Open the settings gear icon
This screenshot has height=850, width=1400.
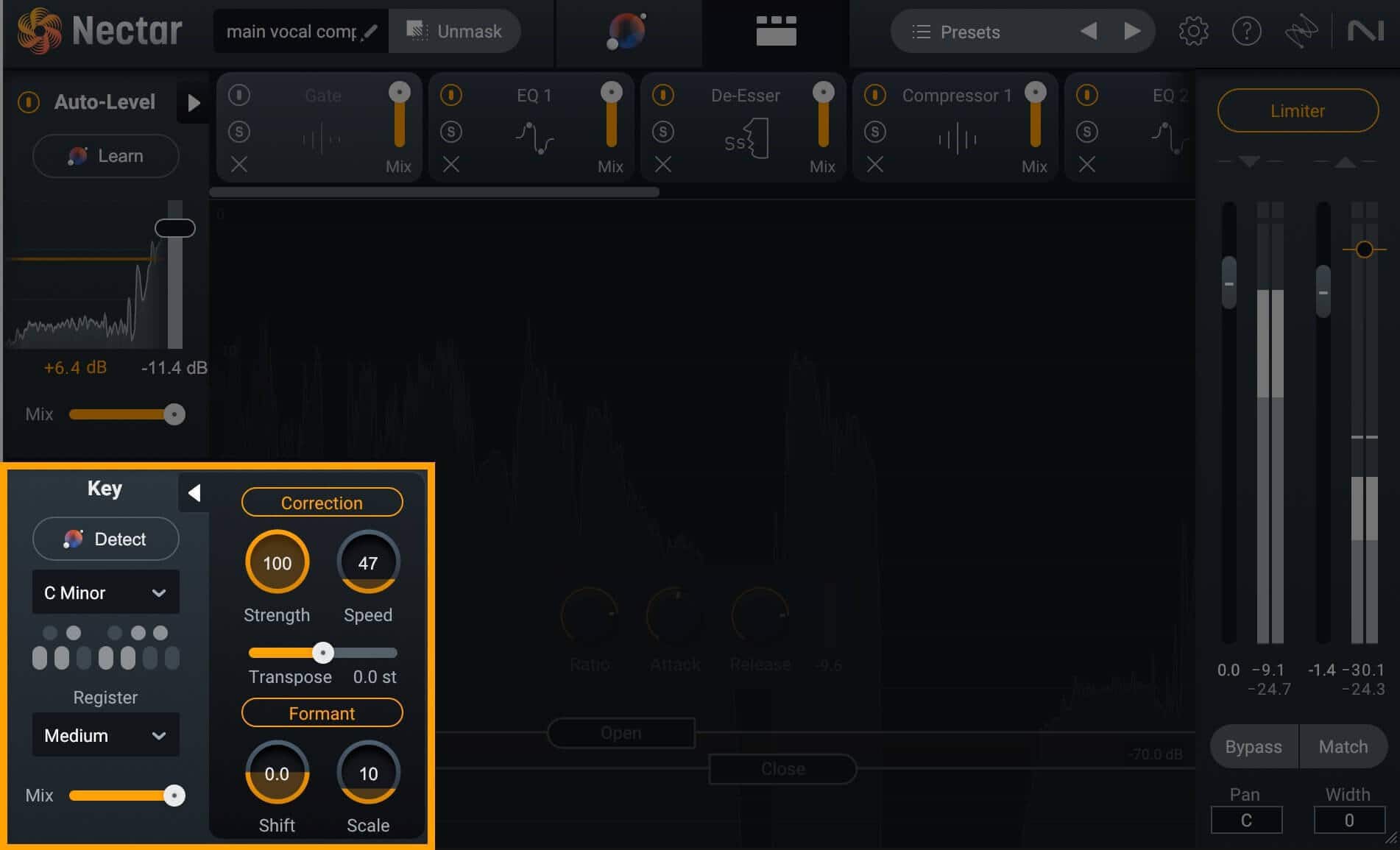(x=1193, y=32)
